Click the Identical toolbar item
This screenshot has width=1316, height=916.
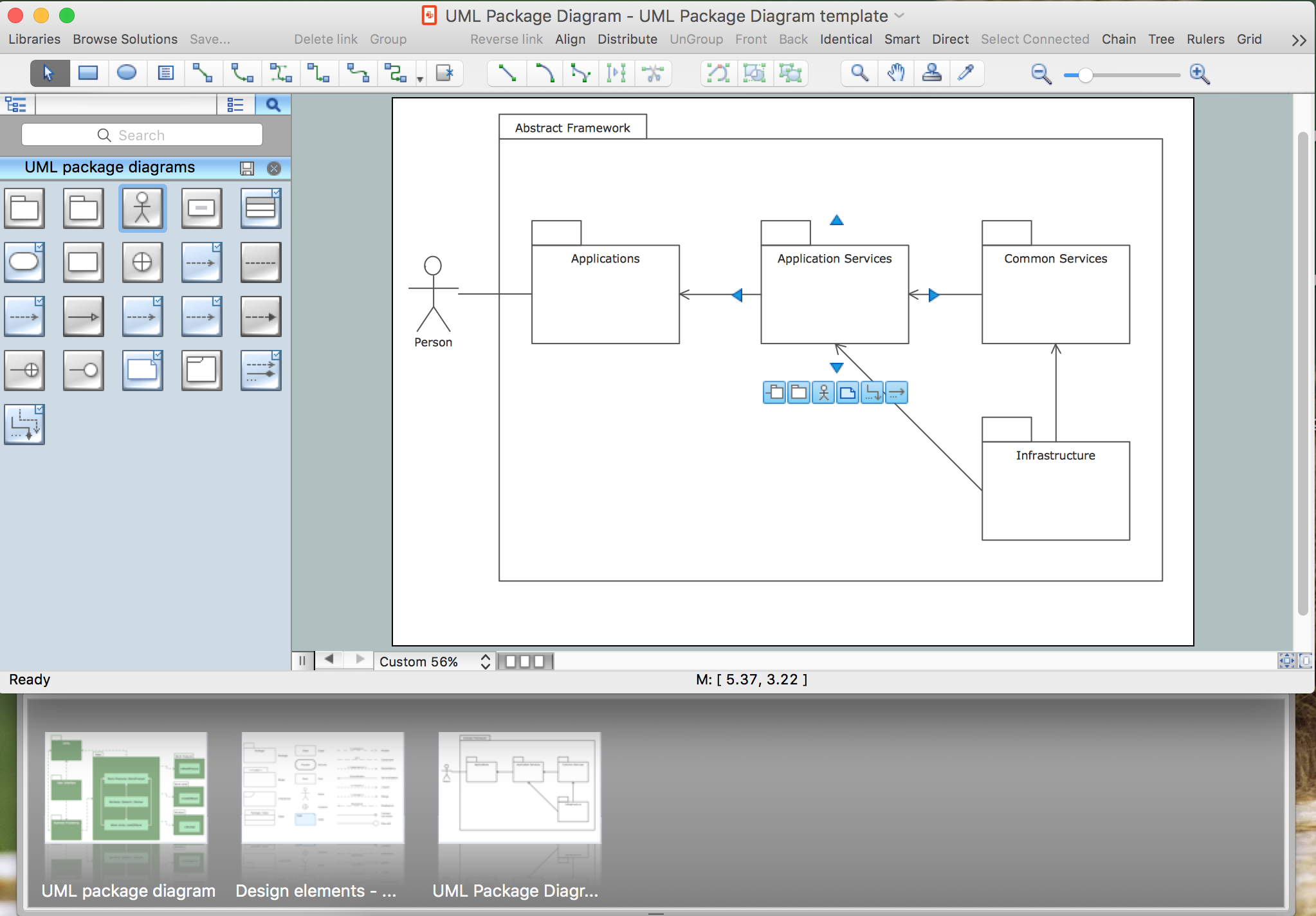(x=846, y=39)
